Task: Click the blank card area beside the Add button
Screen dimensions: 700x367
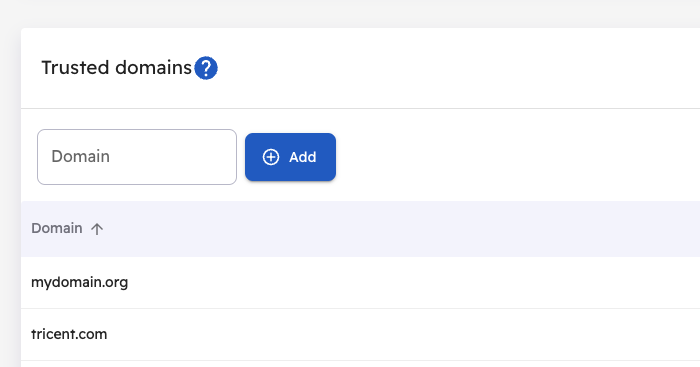Action: (x=513, y=156)
